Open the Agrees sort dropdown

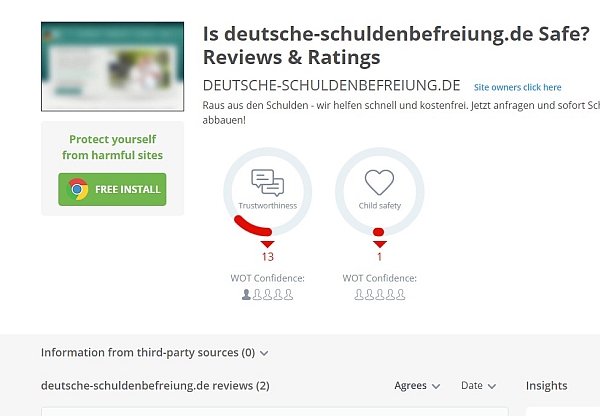(417, 386)
